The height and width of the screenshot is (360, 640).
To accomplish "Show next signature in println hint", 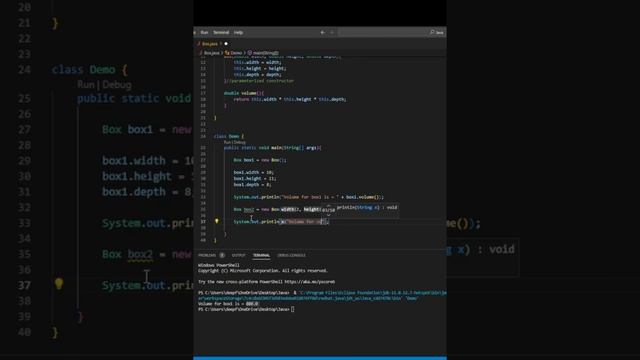I will pyautogui.click(x=329, y=215).
